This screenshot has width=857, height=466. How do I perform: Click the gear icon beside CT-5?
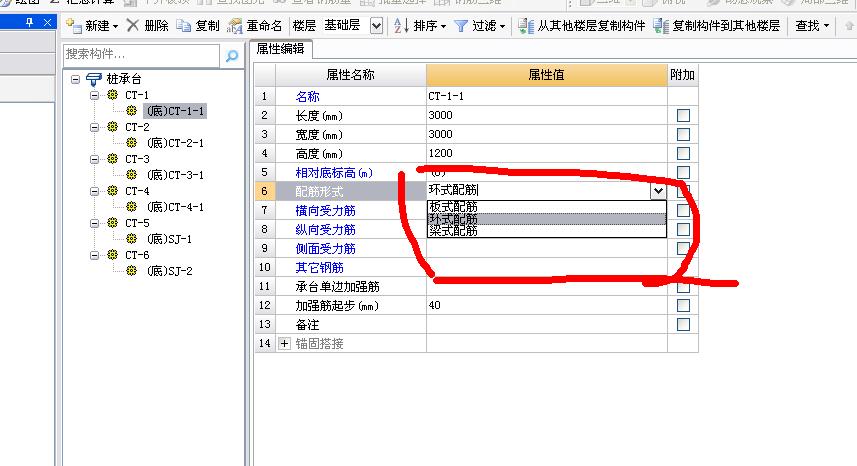coord(113,223)
